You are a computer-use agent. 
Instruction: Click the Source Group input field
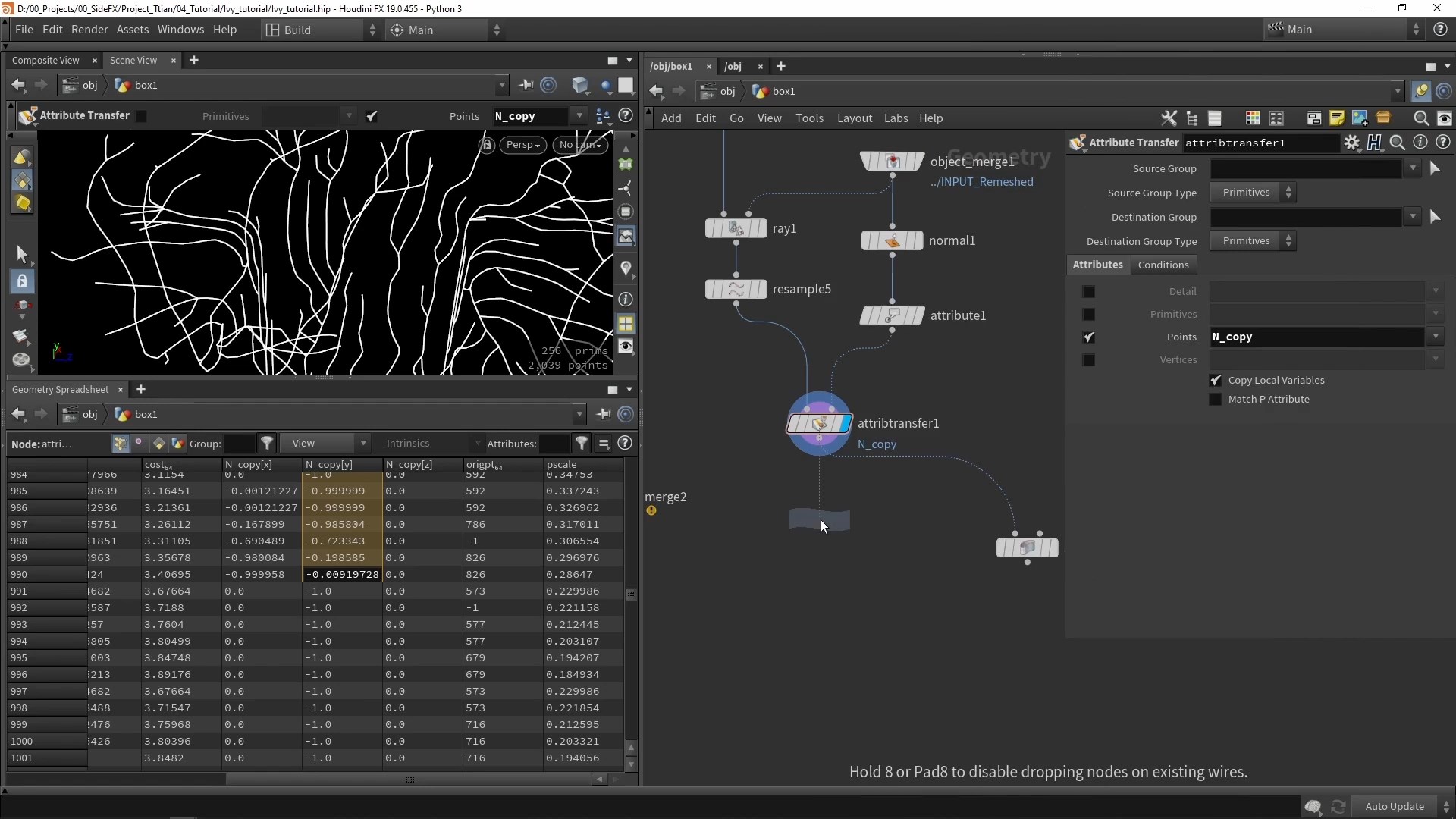click(x=1305, y=169)
